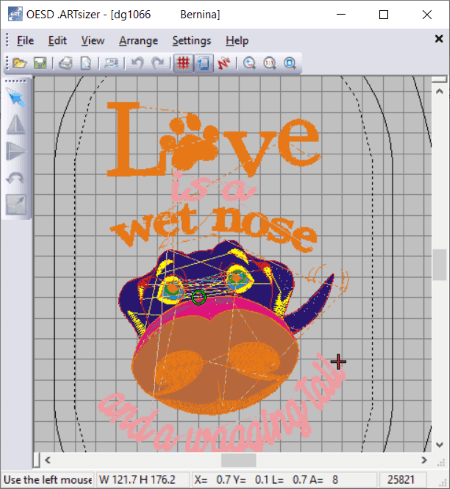Select the arrow pointer tool
Viewport: 450px width, 489px height.
point(16,97)
